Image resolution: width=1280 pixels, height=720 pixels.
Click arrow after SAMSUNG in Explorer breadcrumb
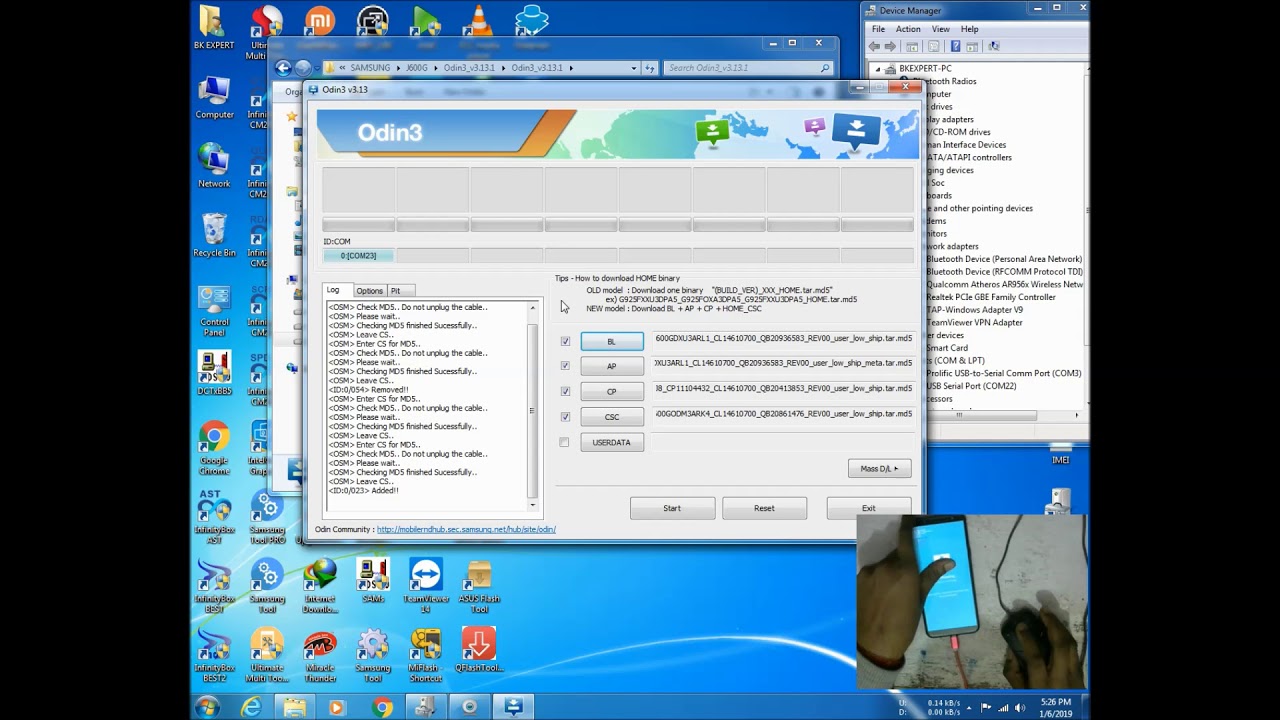pyautogui.click(x=397, y=68)
